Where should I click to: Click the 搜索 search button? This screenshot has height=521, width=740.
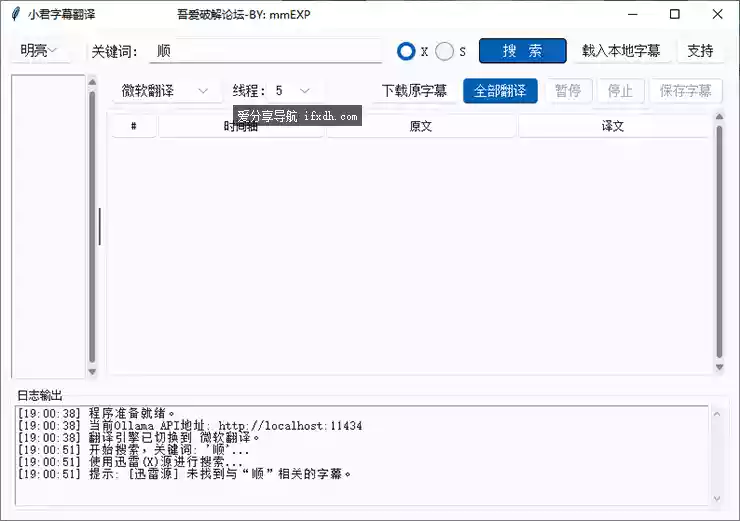(522, 51)
